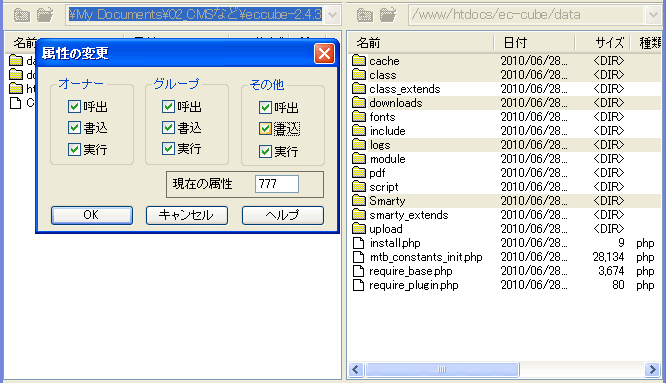Click the remote path /www/htdocs/ec-cube/data field
Viewport: 666px width, 383px height.
point(528,15)
